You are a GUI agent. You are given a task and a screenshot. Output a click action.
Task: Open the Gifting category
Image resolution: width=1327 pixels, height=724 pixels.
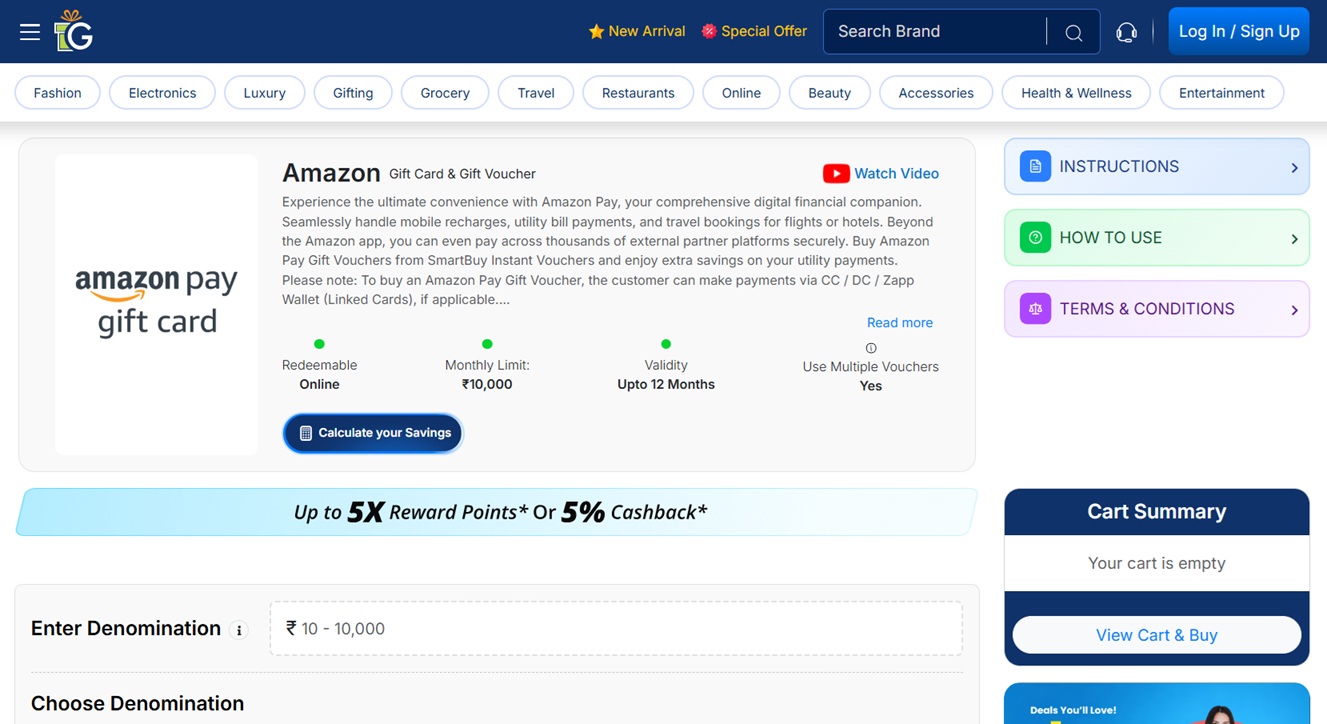[353, 93]
